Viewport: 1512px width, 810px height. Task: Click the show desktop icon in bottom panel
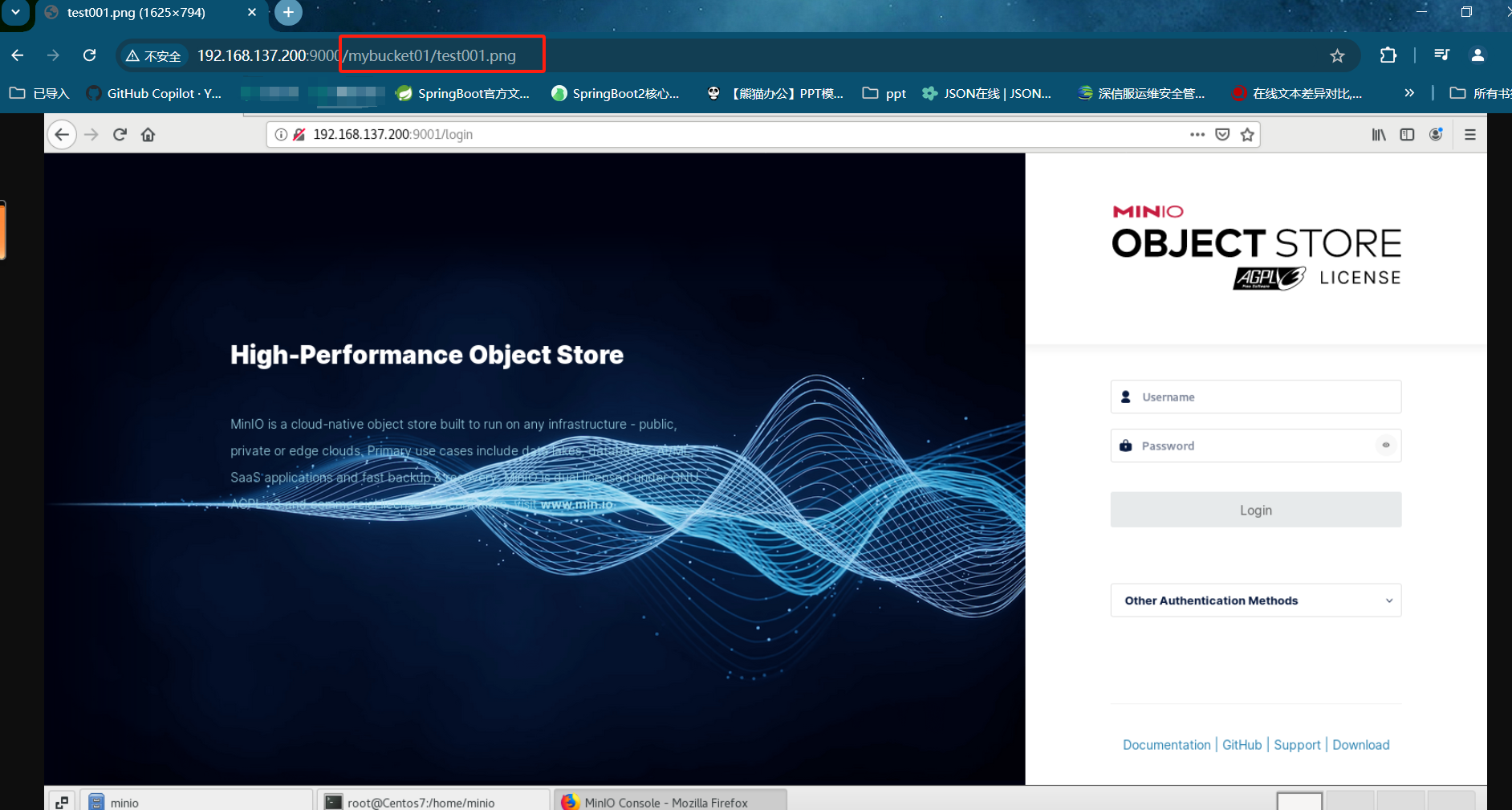[62, 802]
